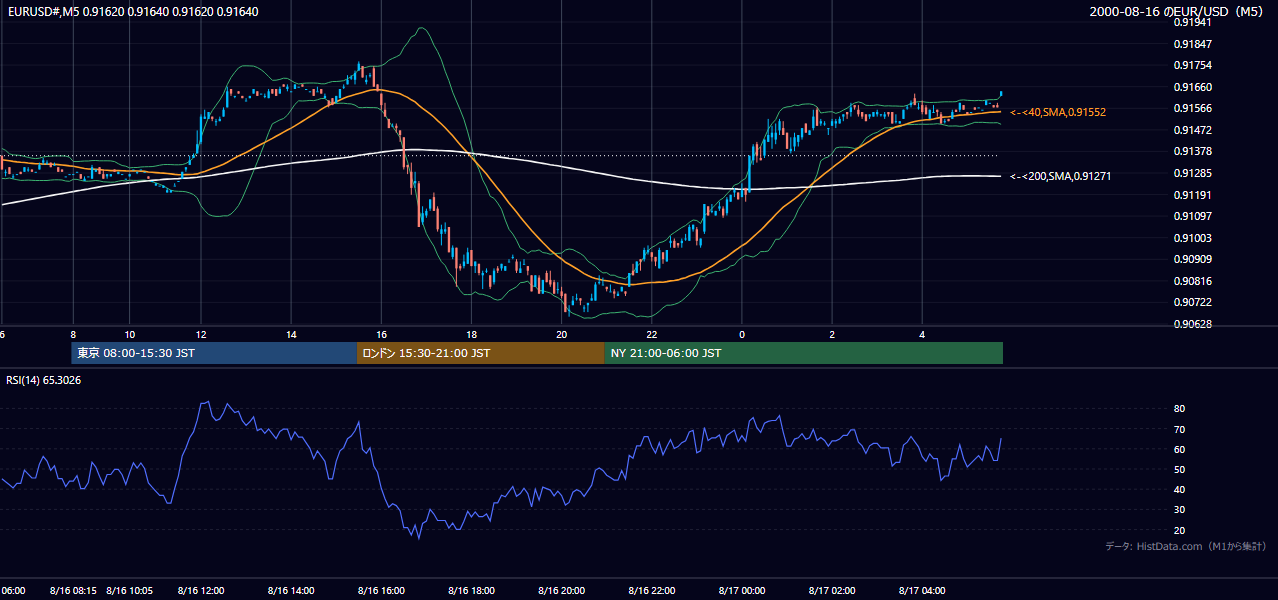Click price axis value 0.91941
Viewport: 1278px width, 600px height.
1192,22
